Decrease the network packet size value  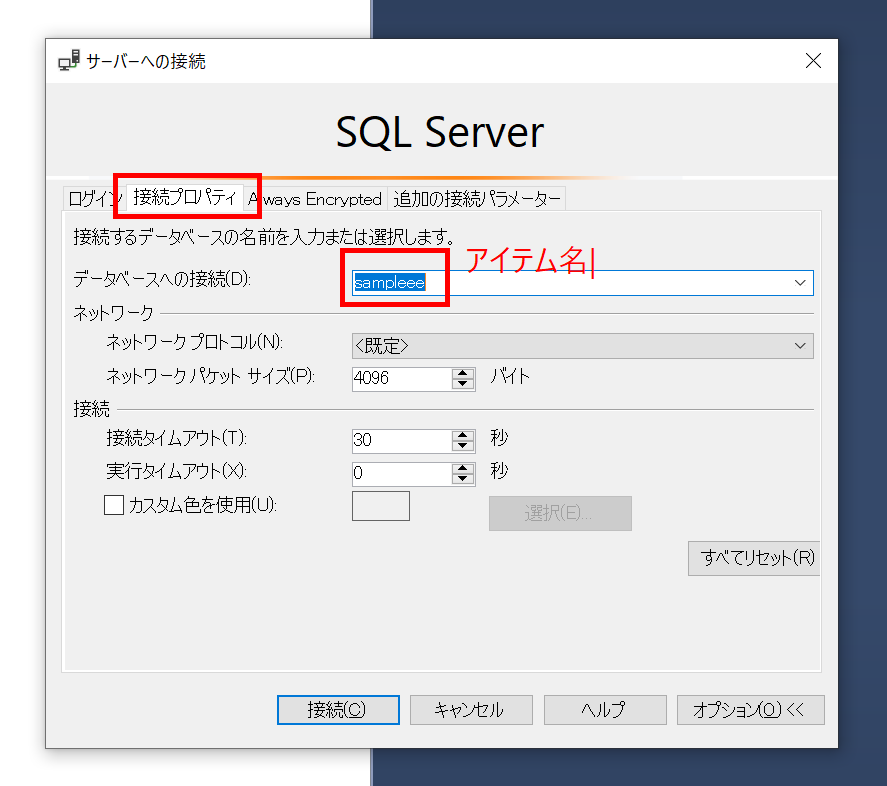pyautogui.click(x=463, y=384)
